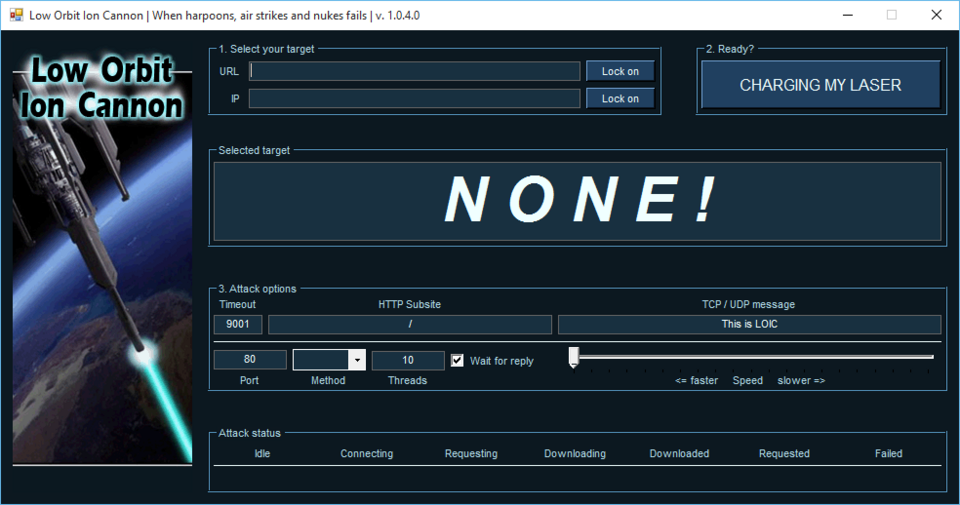
Task: Select the TCP / UDP message field
Action: pos(749,325)
